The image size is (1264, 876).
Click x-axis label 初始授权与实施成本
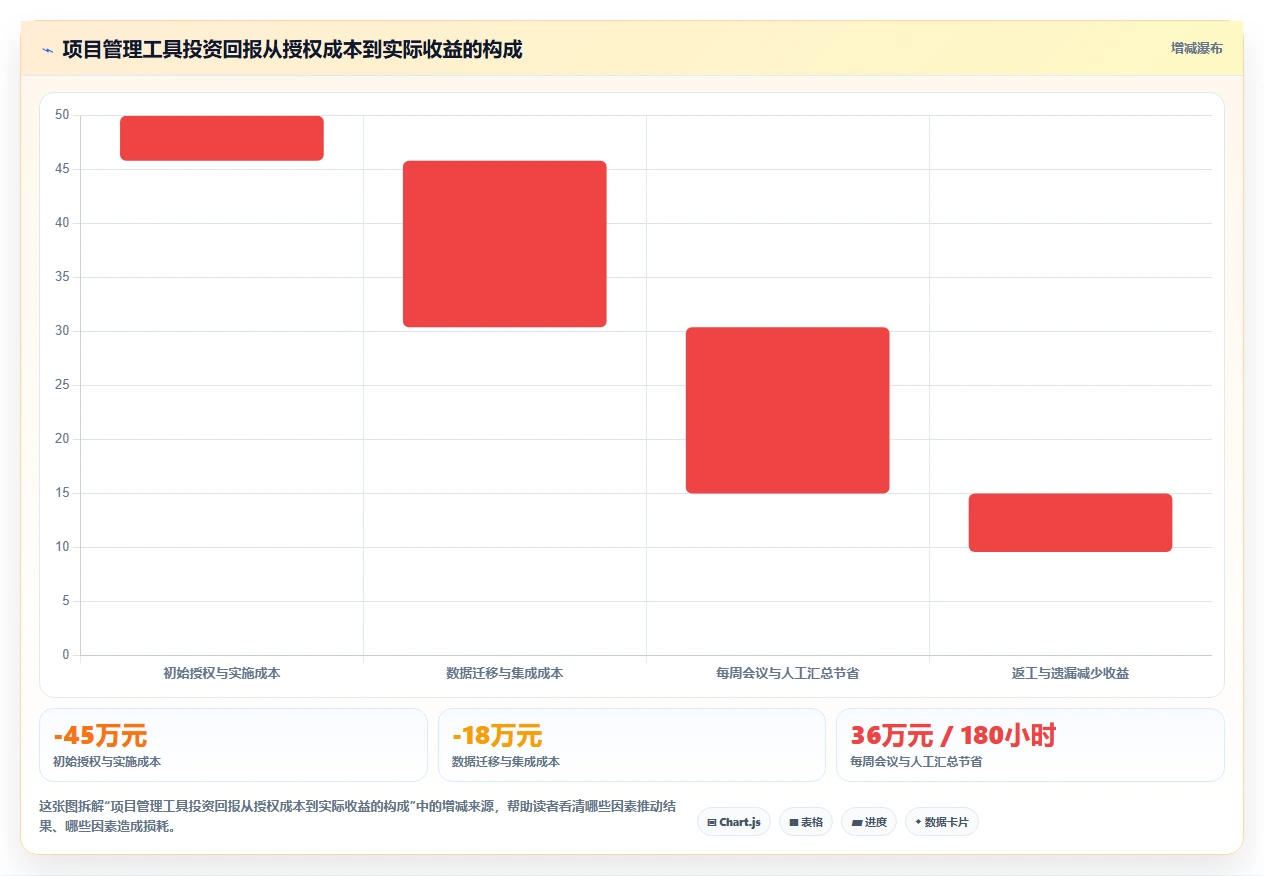(222, 674)
